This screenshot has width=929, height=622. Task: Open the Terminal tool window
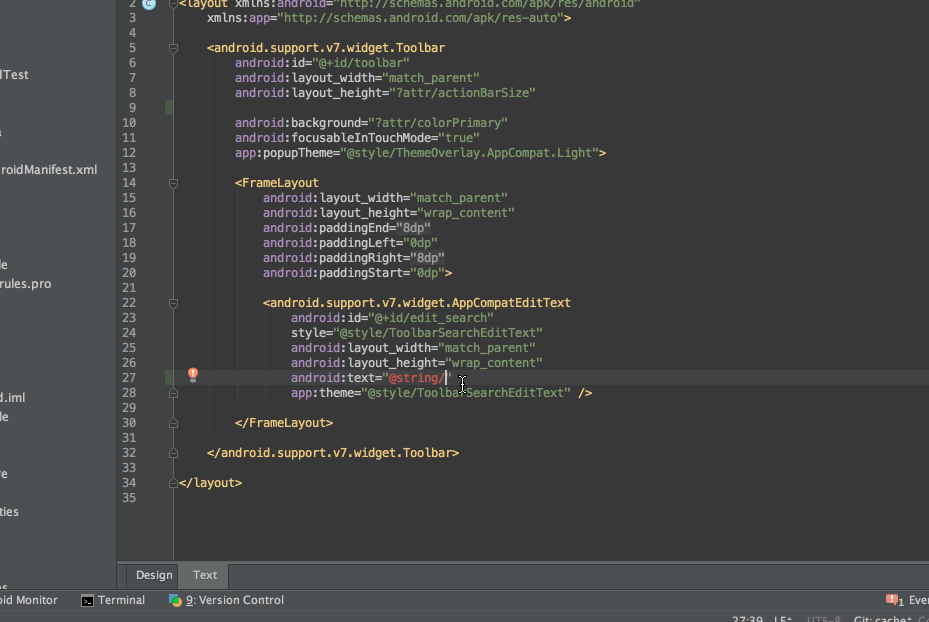(113, 600)
